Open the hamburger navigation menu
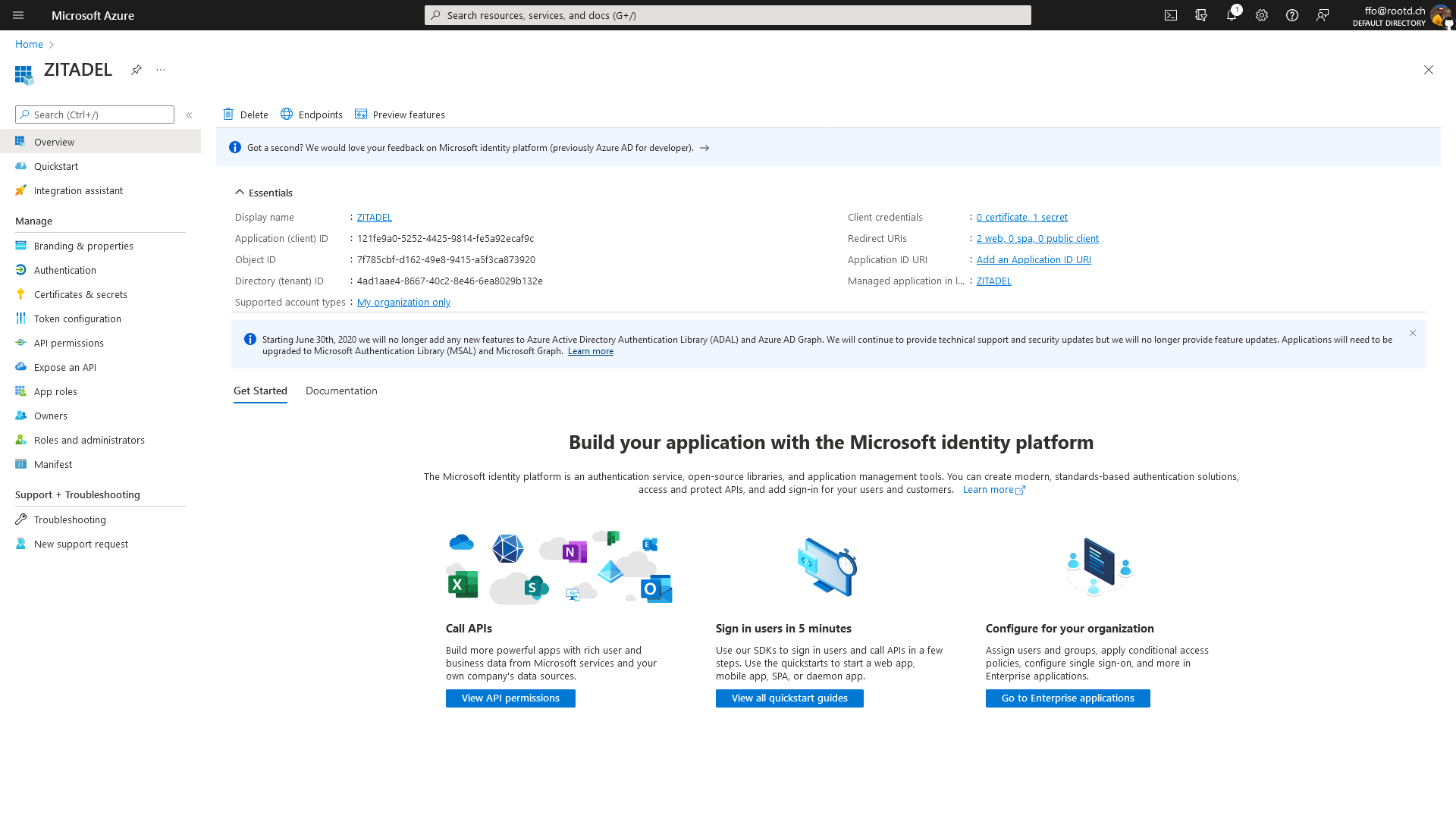Screen dimensions: 1456x819 tap(18, 15)
